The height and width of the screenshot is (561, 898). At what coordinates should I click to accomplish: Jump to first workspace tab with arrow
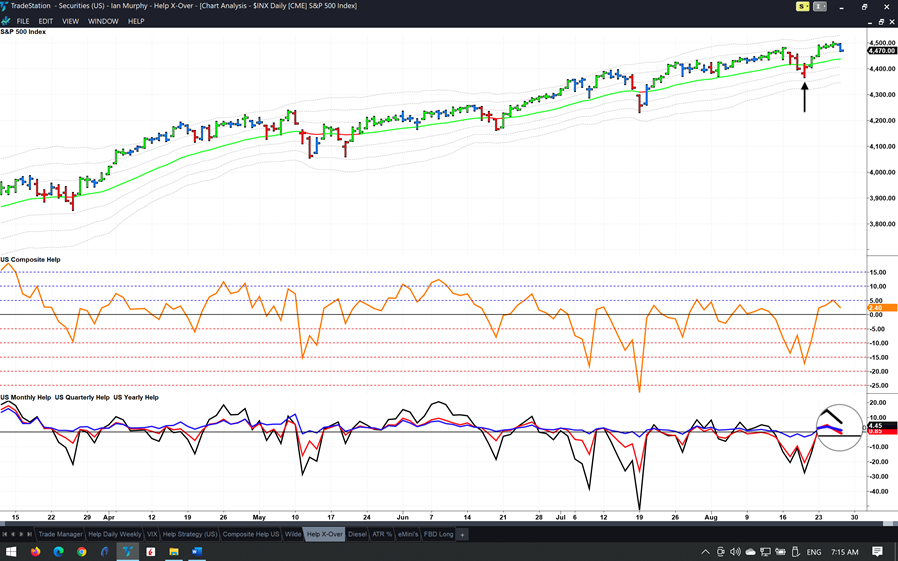pos(5,535)
